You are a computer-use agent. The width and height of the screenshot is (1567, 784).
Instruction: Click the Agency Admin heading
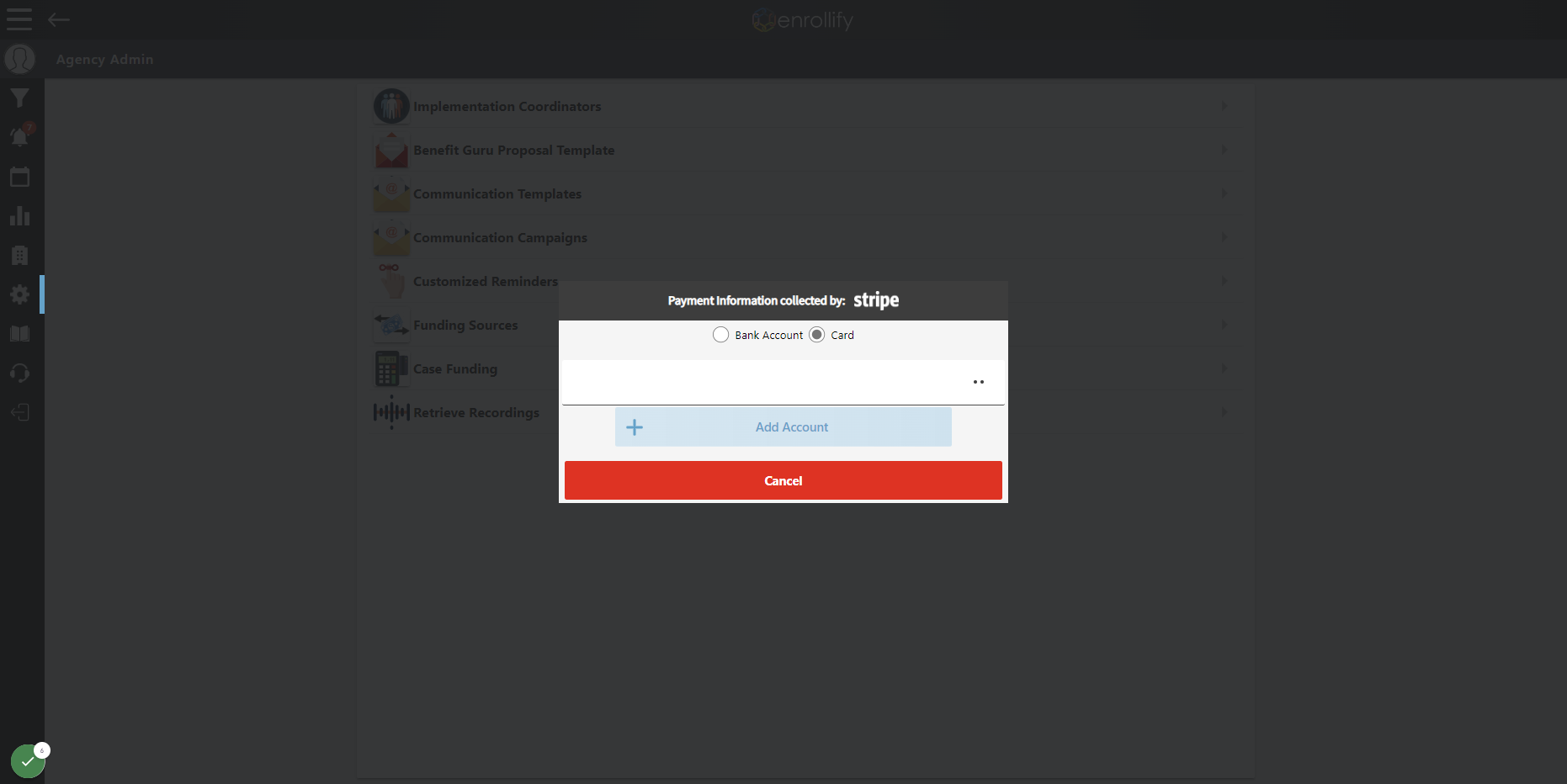105,60
